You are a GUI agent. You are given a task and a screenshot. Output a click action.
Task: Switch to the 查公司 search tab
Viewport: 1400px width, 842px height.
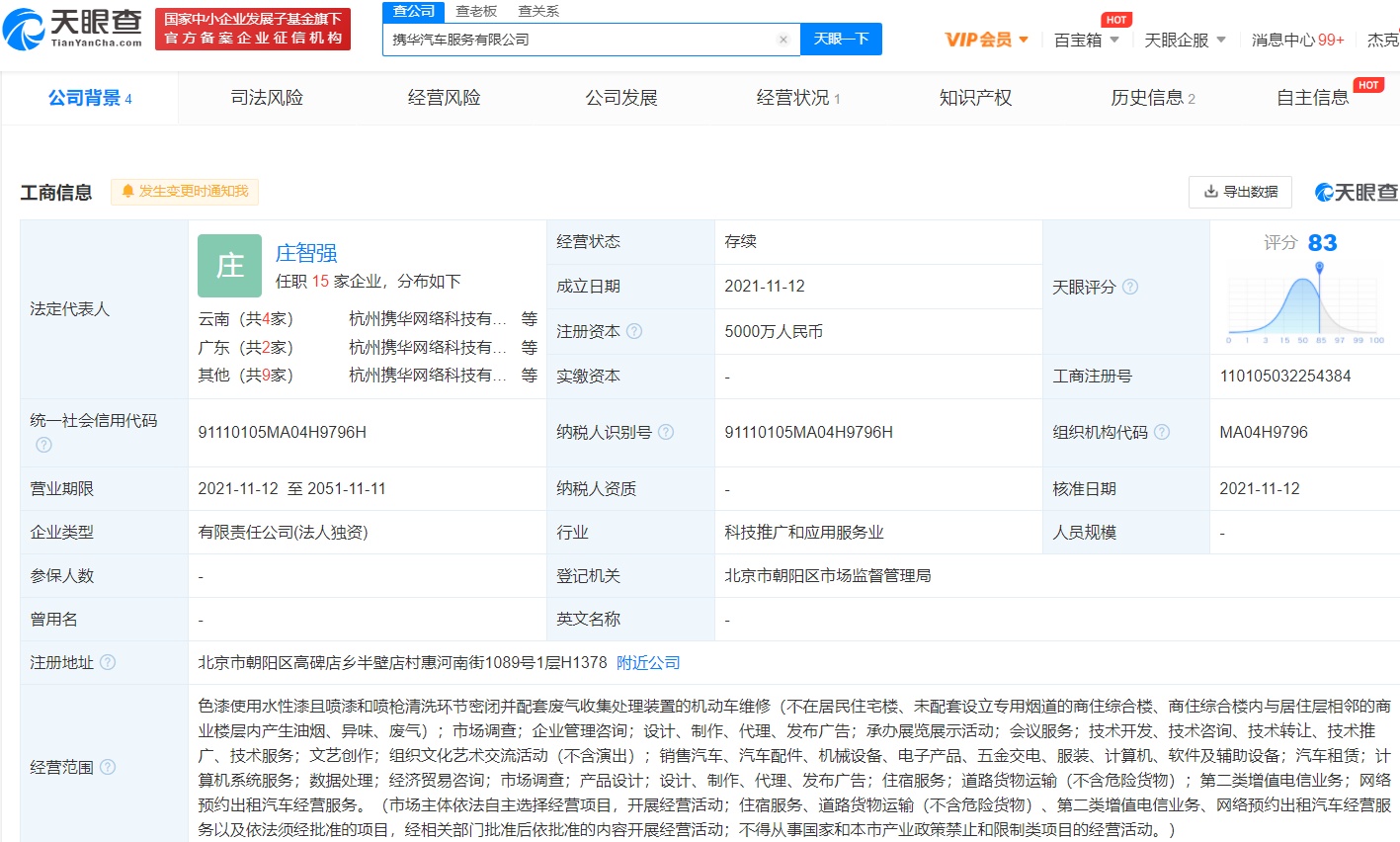[413, 11]
